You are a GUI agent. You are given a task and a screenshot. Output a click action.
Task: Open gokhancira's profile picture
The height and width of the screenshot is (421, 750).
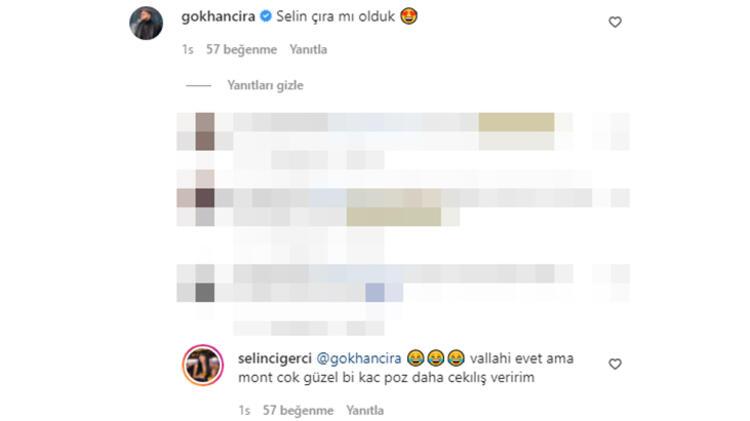click(146, 23)
